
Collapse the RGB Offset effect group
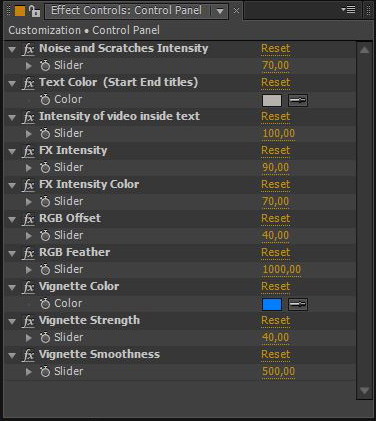click(x=12, y=220)
